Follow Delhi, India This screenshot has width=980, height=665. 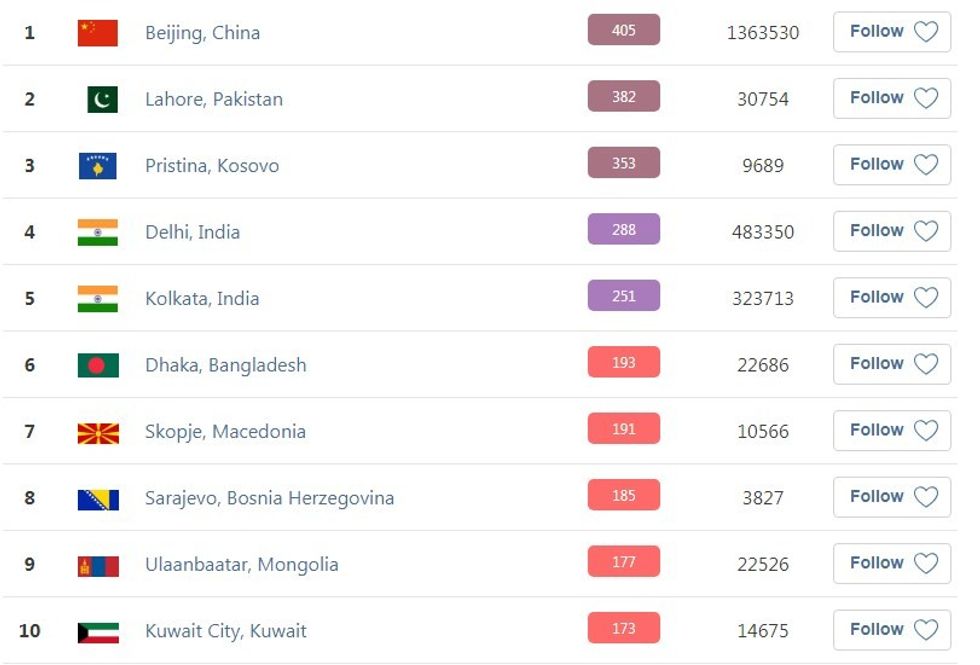tap(892, 231)
